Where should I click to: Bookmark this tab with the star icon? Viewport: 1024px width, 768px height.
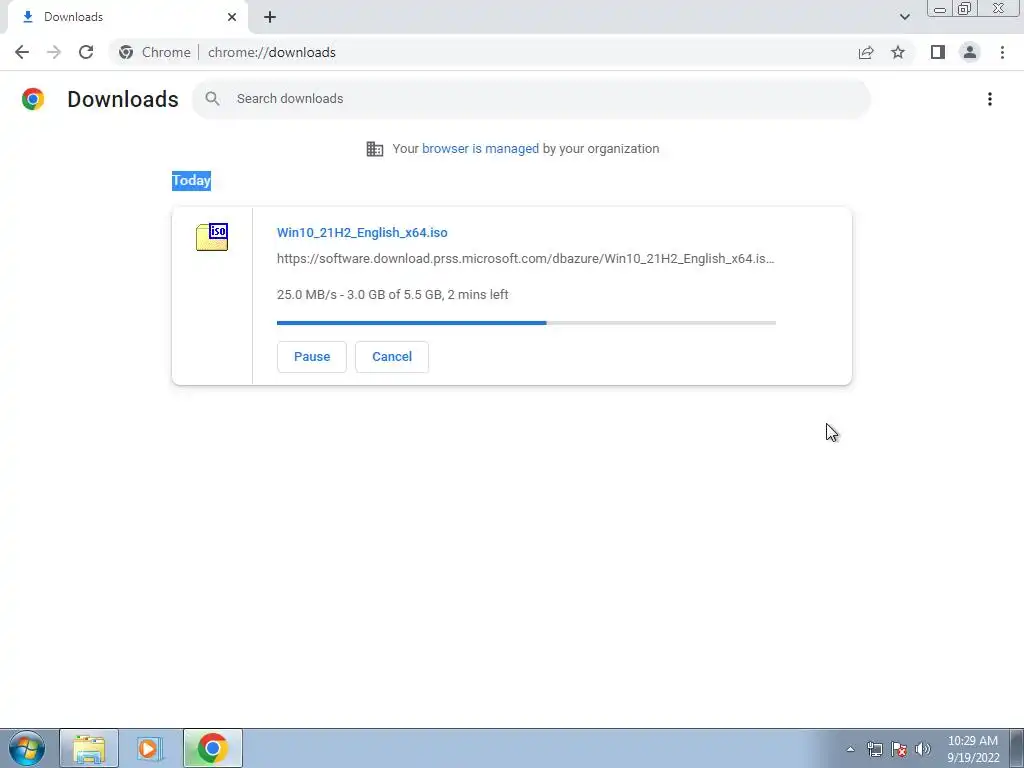898,52
